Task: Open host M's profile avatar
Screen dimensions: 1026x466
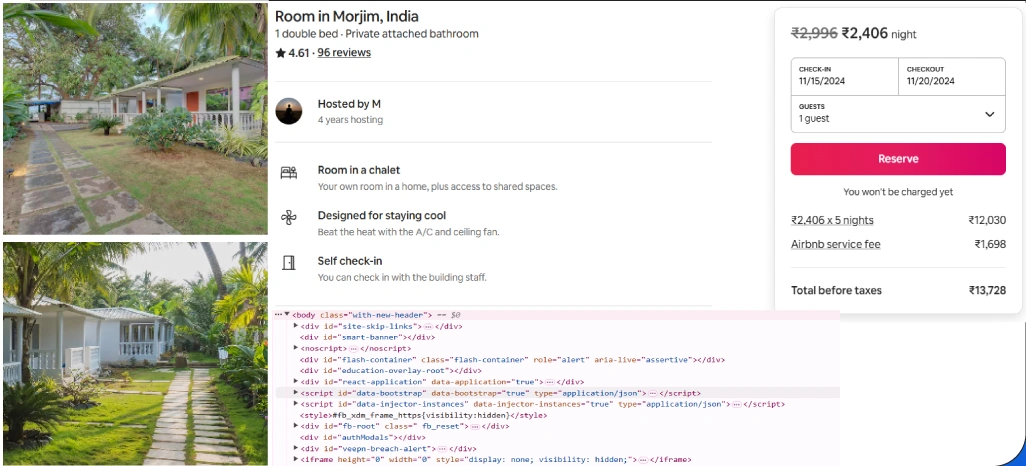Action: pos(289,111)
